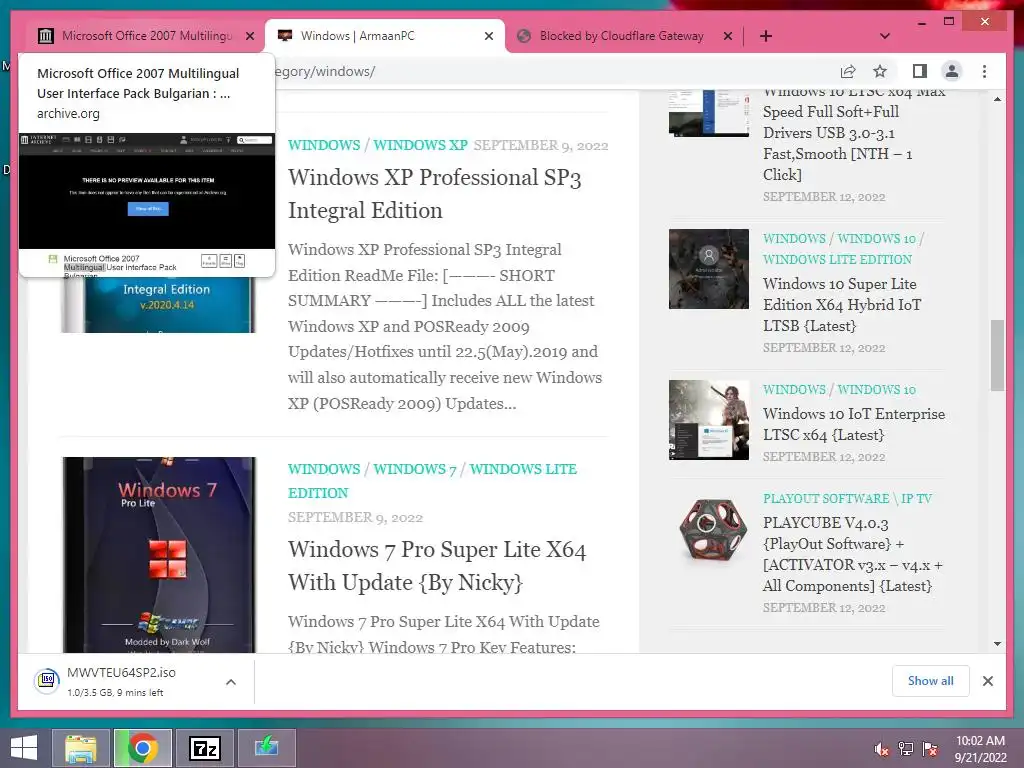Open the WINDOWS LITE EDITION category under Windows 7 post
1024x768 pixels.
432,481
